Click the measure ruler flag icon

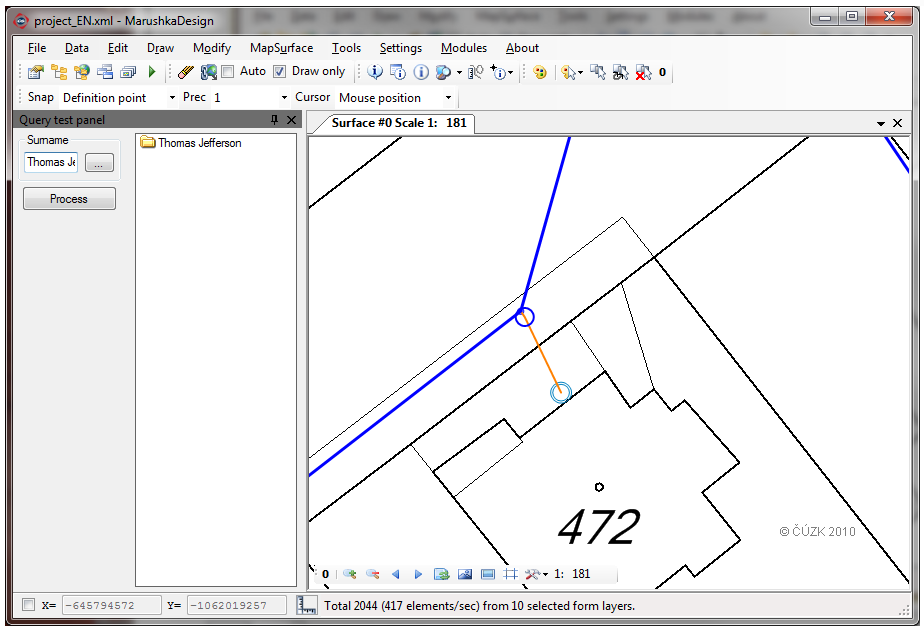tap(476, 72)
